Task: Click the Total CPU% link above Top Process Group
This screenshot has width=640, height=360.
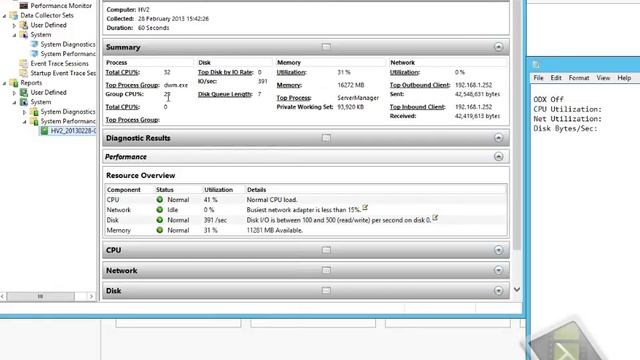Action: tap(122, 72)
